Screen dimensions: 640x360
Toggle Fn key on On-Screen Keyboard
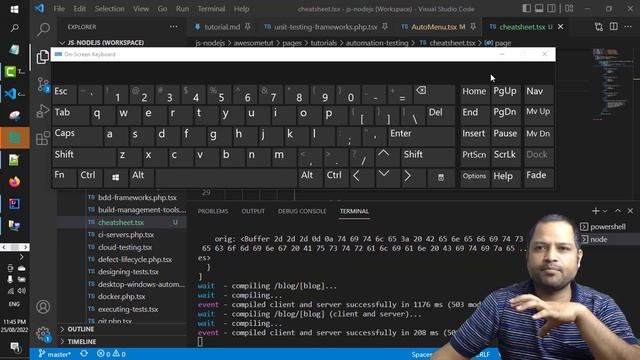coord(64,177)
